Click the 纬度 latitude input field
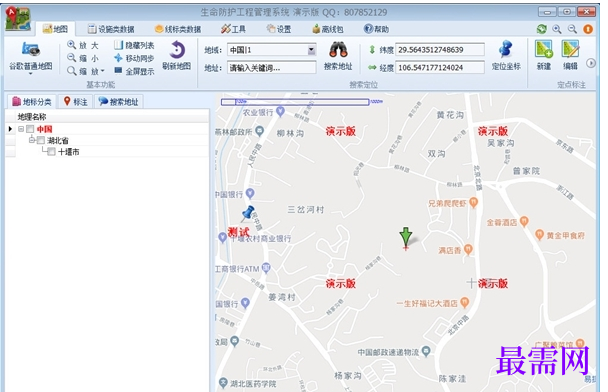 click(440, 50)
